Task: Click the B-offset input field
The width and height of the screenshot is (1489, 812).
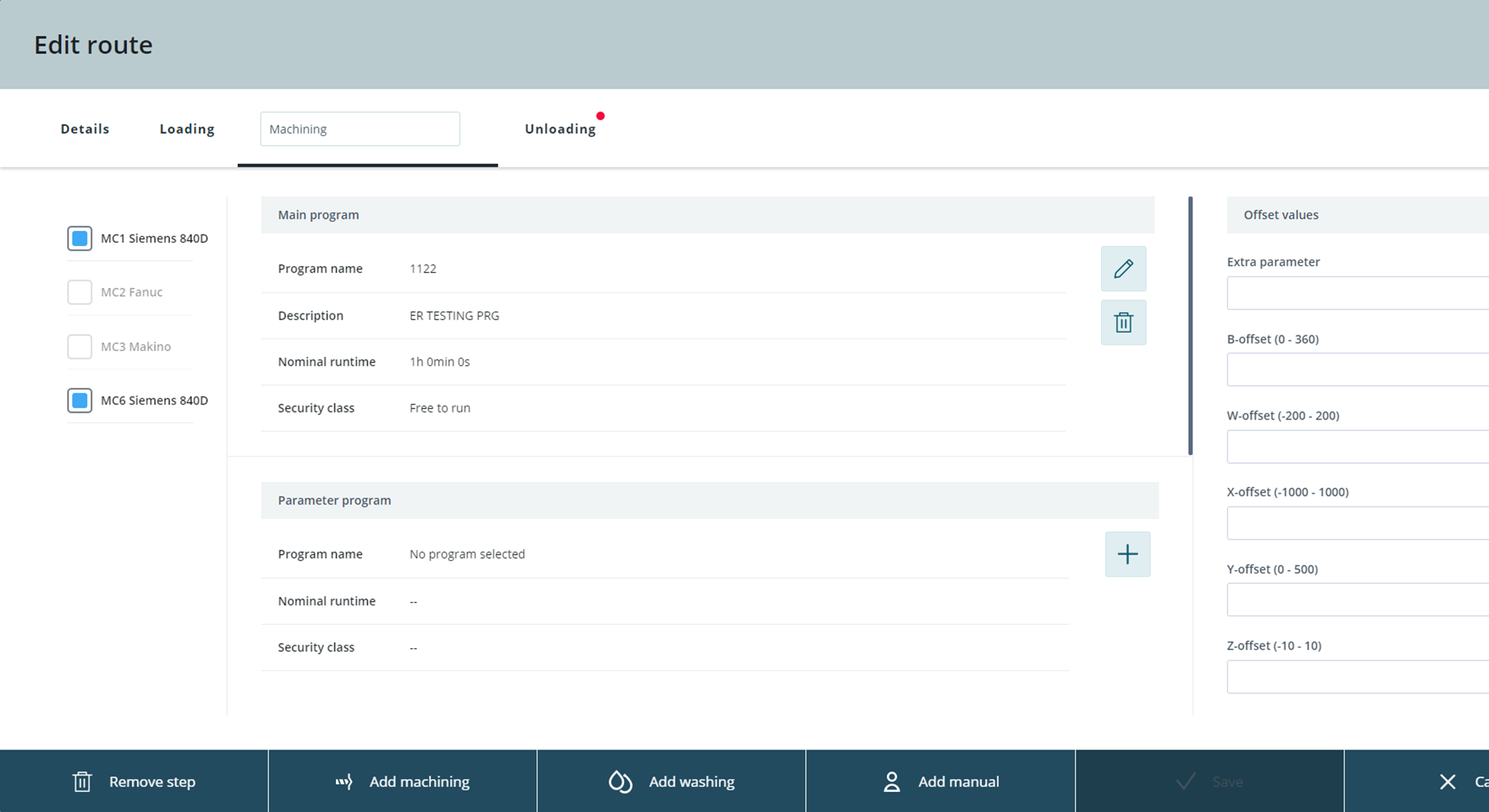Action: coord(1357,369)
